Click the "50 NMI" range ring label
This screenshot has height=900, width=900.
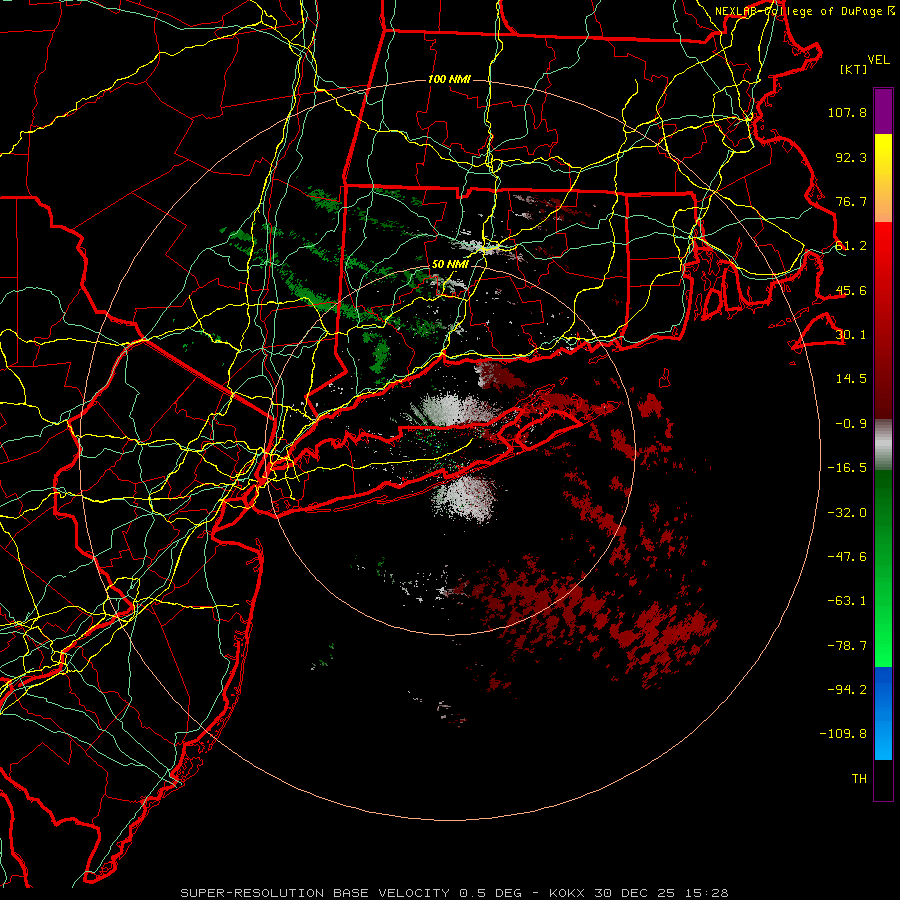point(449,264)
